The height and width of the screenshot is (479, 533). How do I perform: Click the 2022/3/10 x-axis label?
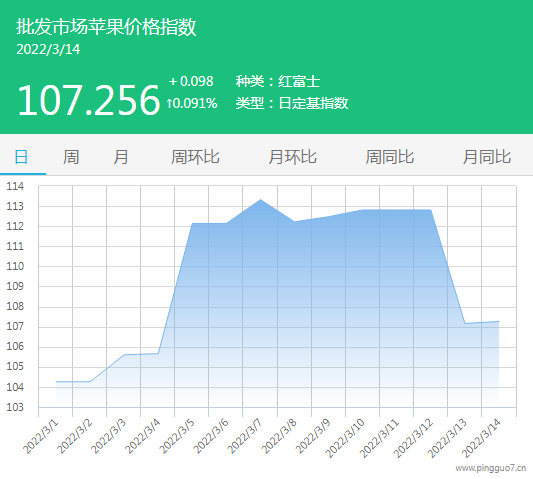[345, 438]
